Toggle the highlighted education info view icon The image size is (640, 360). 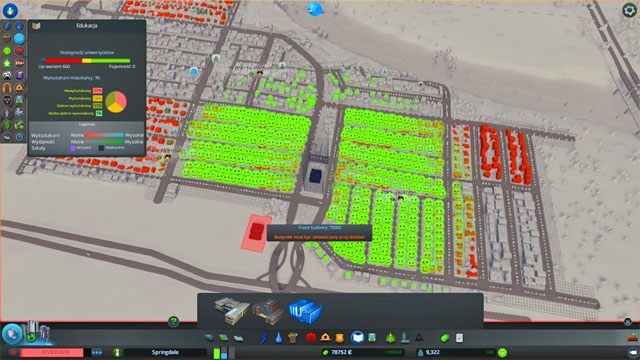(x=19, y=39)
